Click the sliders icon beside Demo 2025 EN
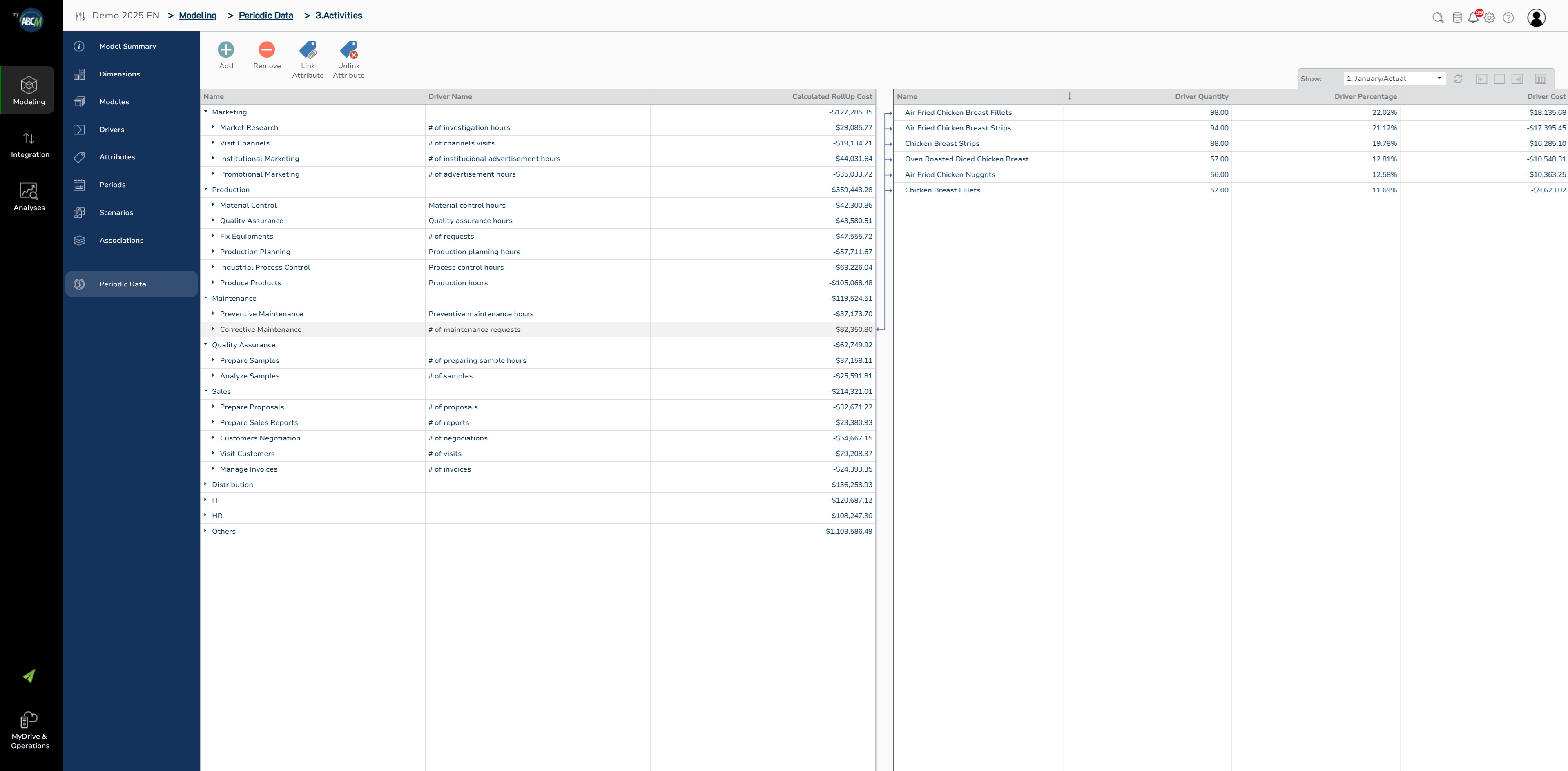 coord(80,16)
